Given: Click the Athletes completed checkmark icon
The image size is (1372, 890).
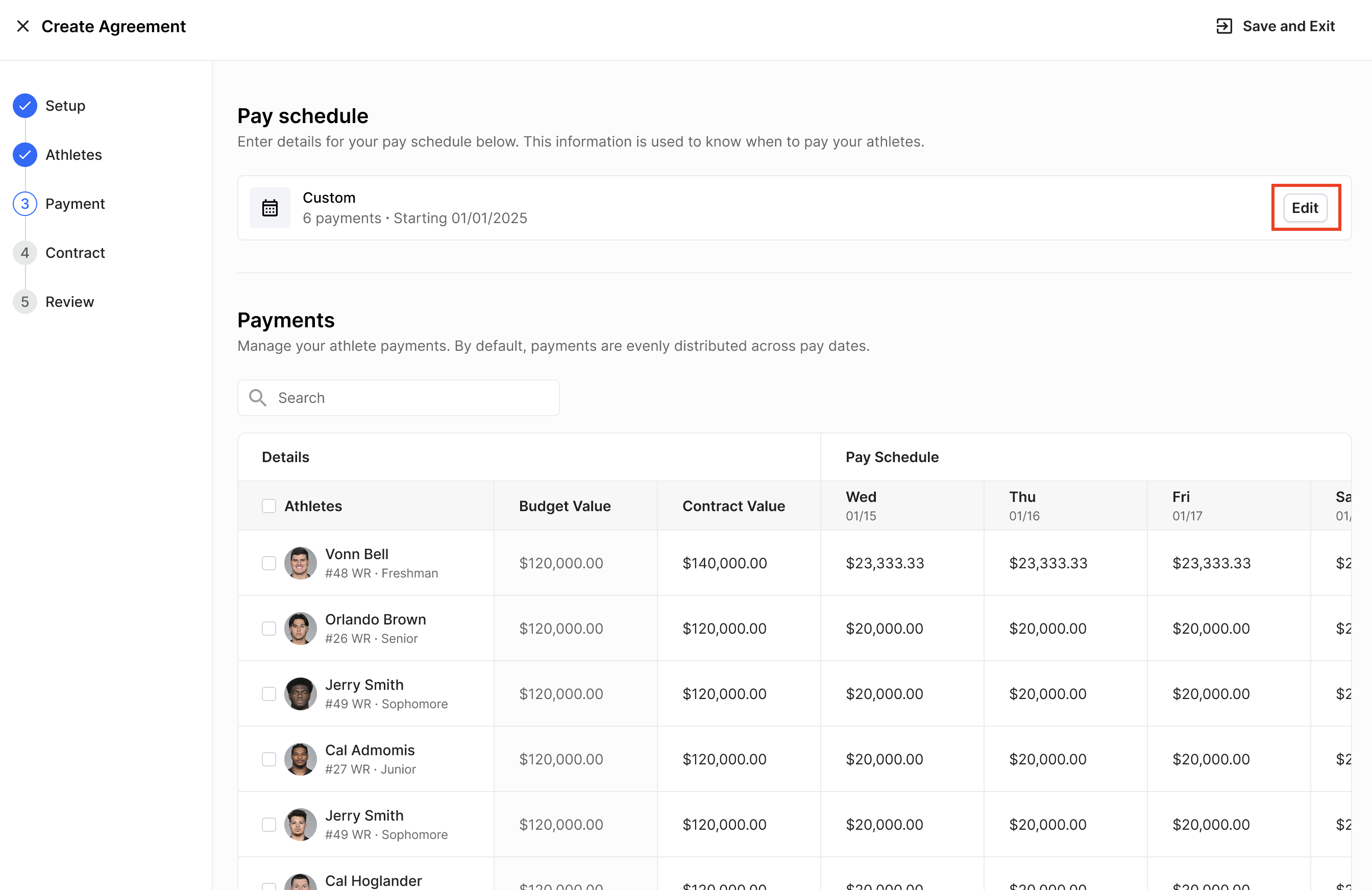Looking at the screenshot, I should 25,155.
